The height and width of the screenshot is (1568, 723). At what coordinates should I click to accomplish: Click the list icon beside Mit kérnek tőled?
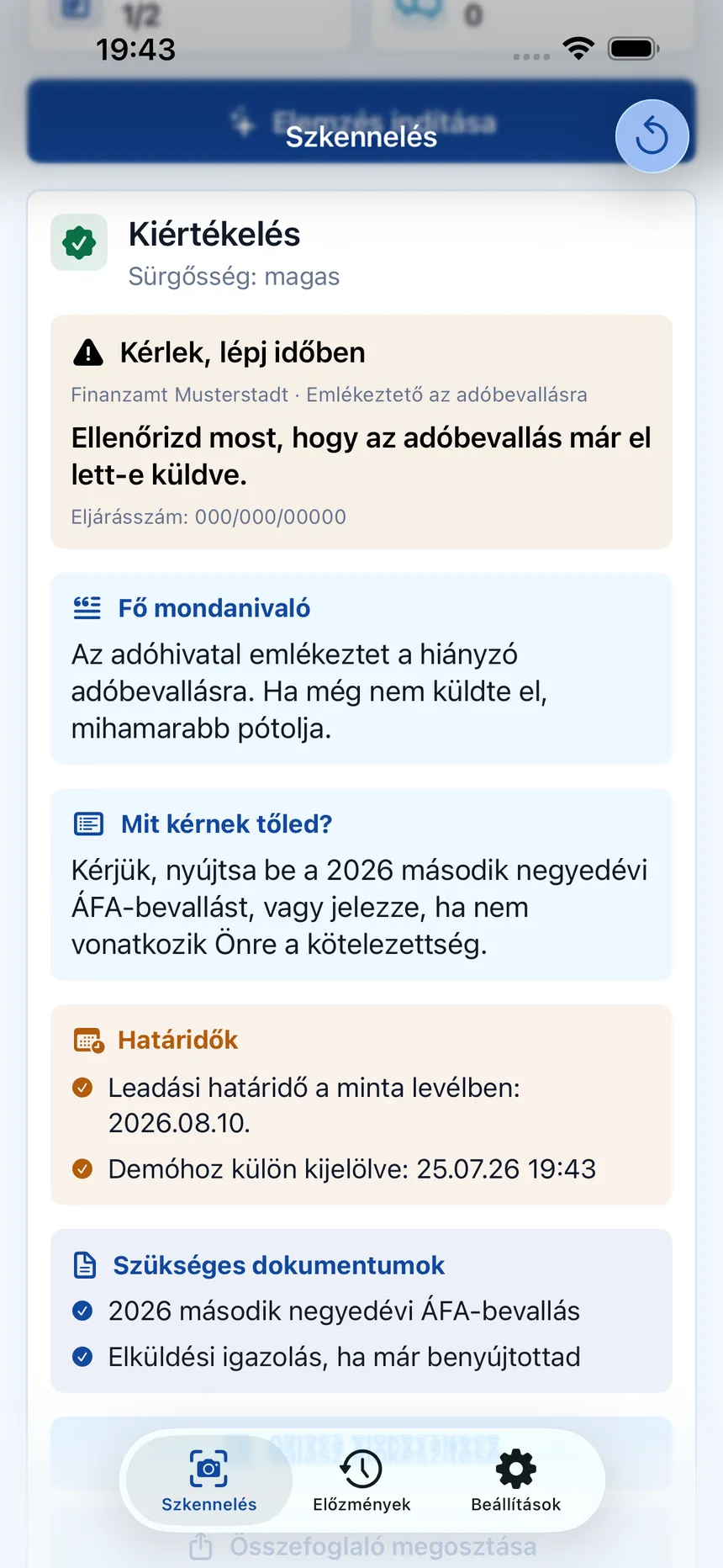[89, 824]
